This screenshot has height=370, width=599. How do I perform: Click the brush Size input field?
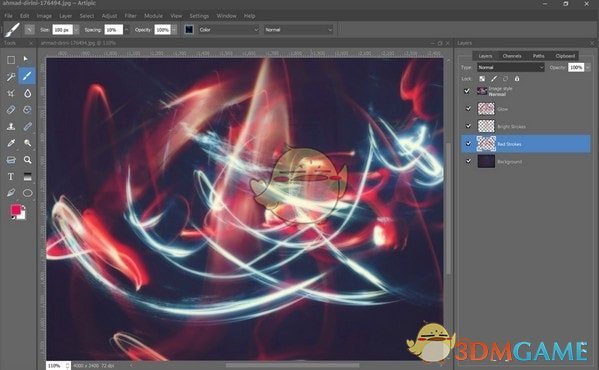click(62, 29)
